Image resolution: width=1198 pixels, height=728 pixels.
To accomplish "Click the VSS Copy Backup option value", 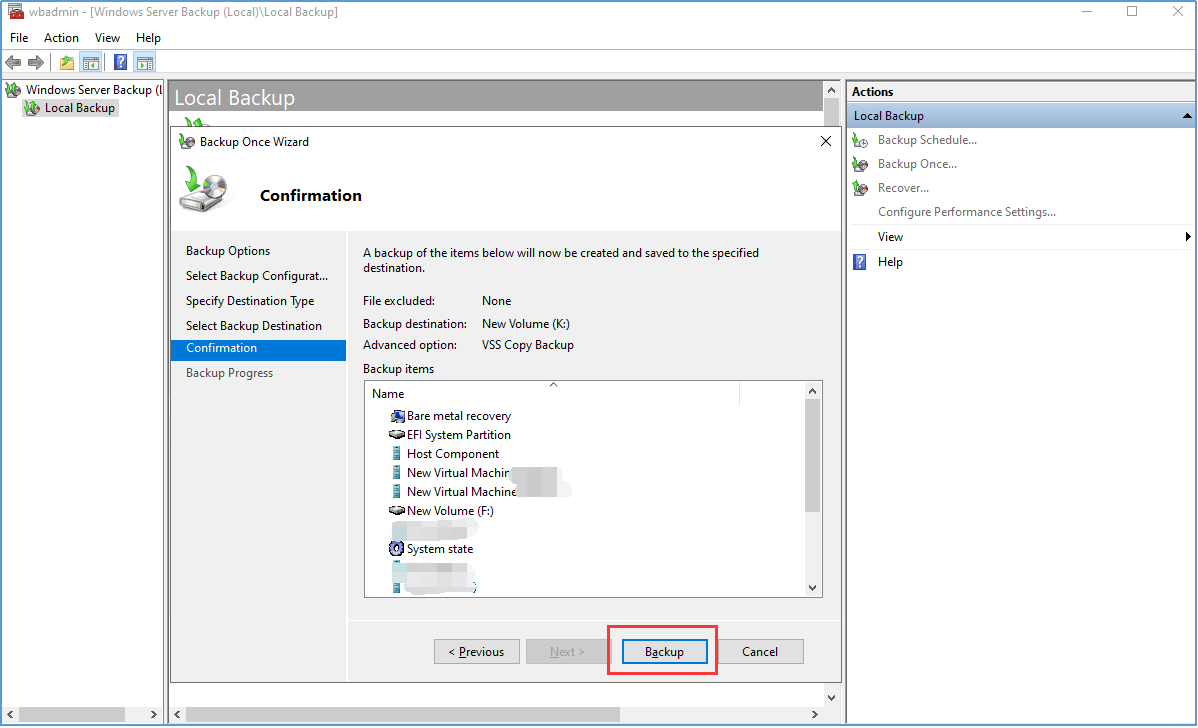I will click(x=528, y=345).
